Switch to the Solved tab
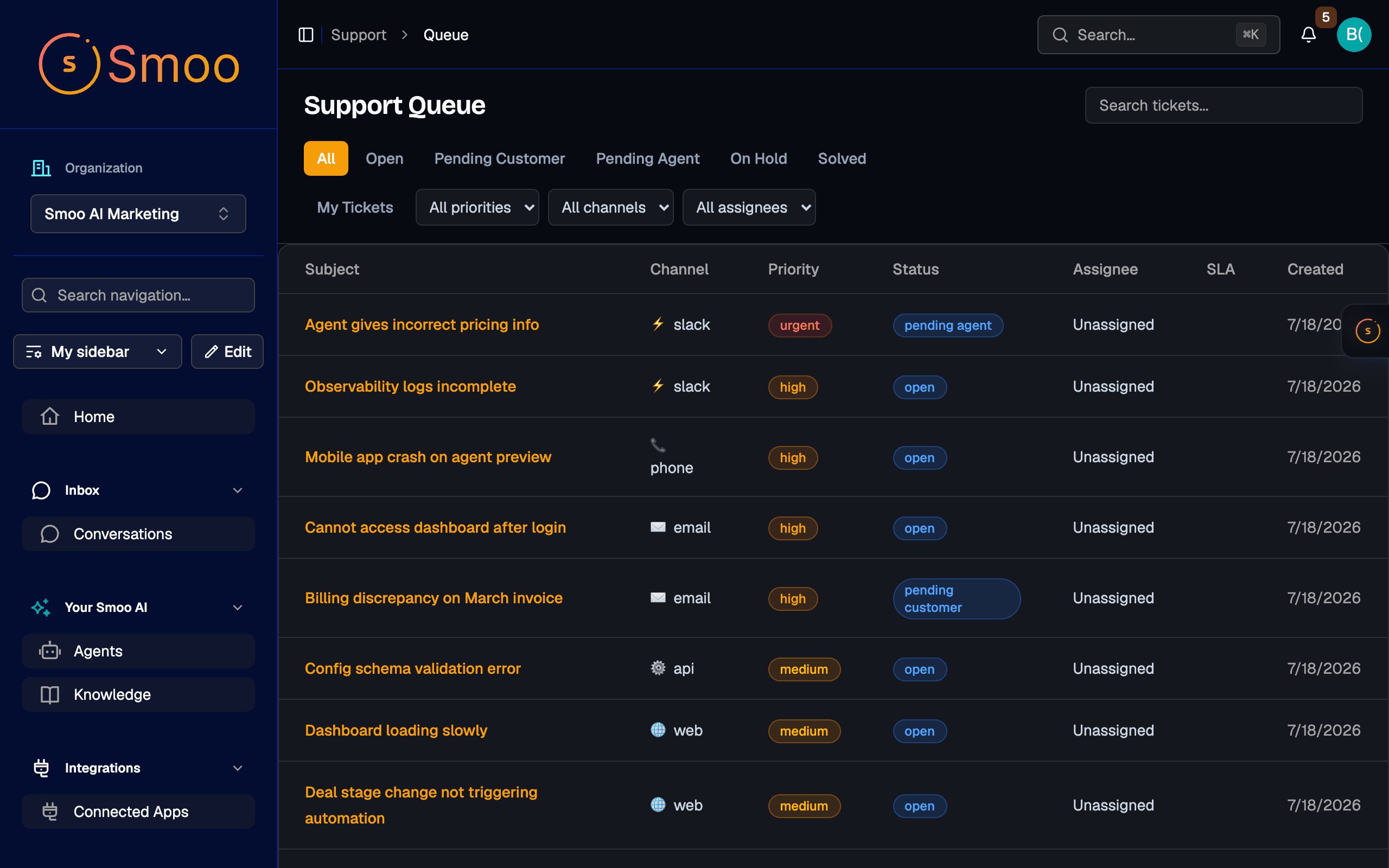1389x868 pixels. click(x=842, y=158)
